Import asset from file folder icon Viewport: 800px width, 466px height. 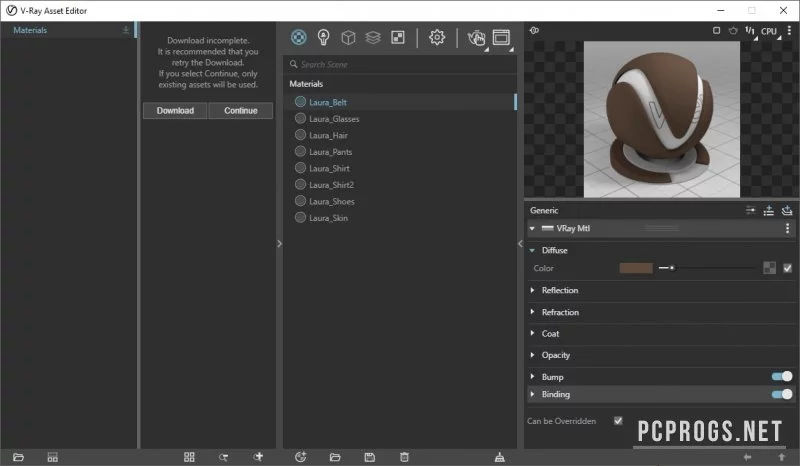[335, 457]
